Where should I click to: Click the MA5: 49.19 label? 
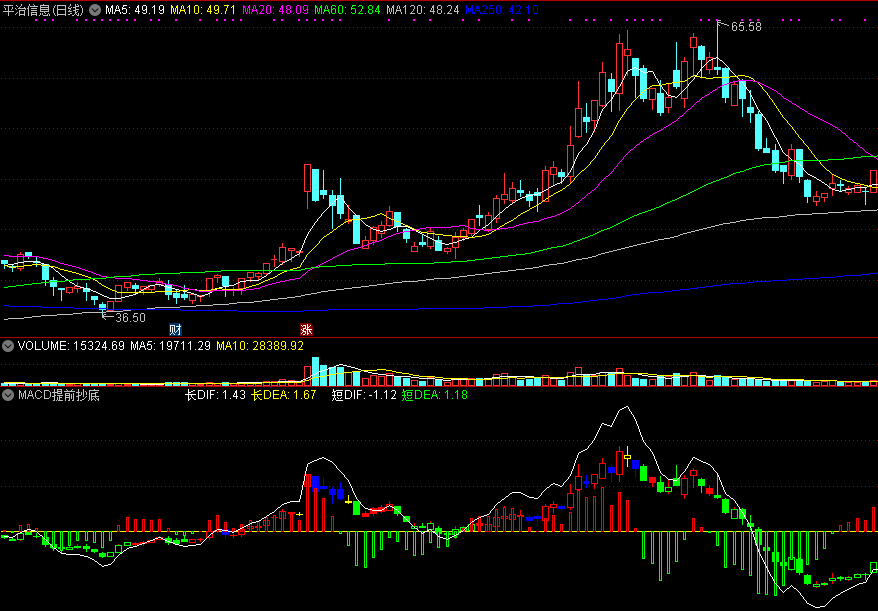click(135, 10)
